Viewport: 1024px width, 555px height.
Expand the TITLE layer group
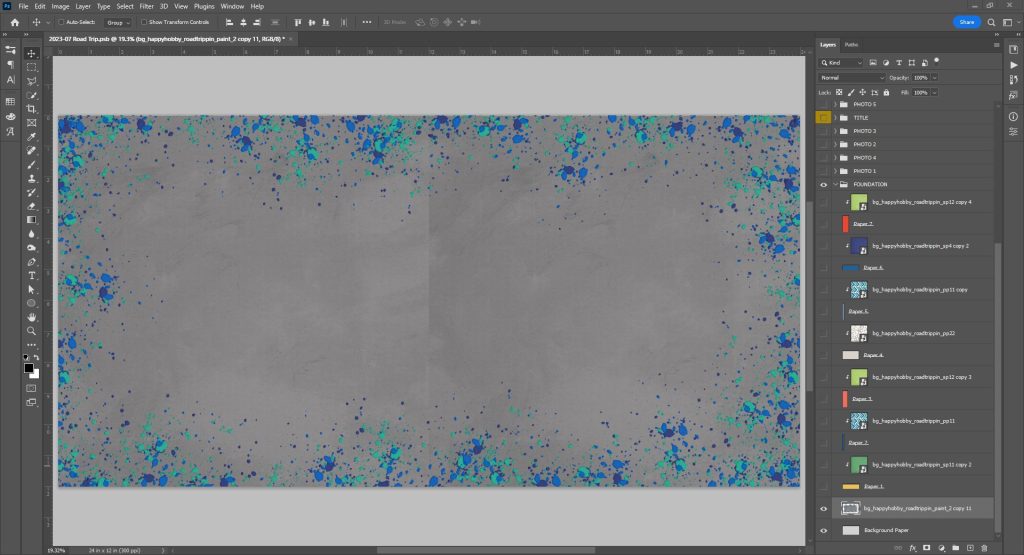834,118
